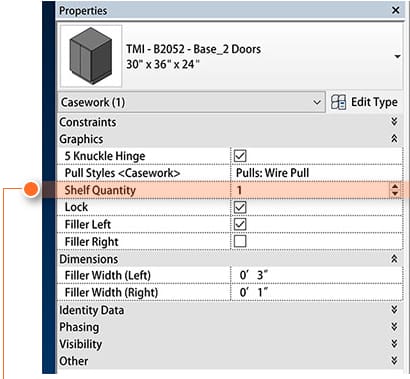
Task: Enable the Filler Right checkbox
Action: pos(240,241)
